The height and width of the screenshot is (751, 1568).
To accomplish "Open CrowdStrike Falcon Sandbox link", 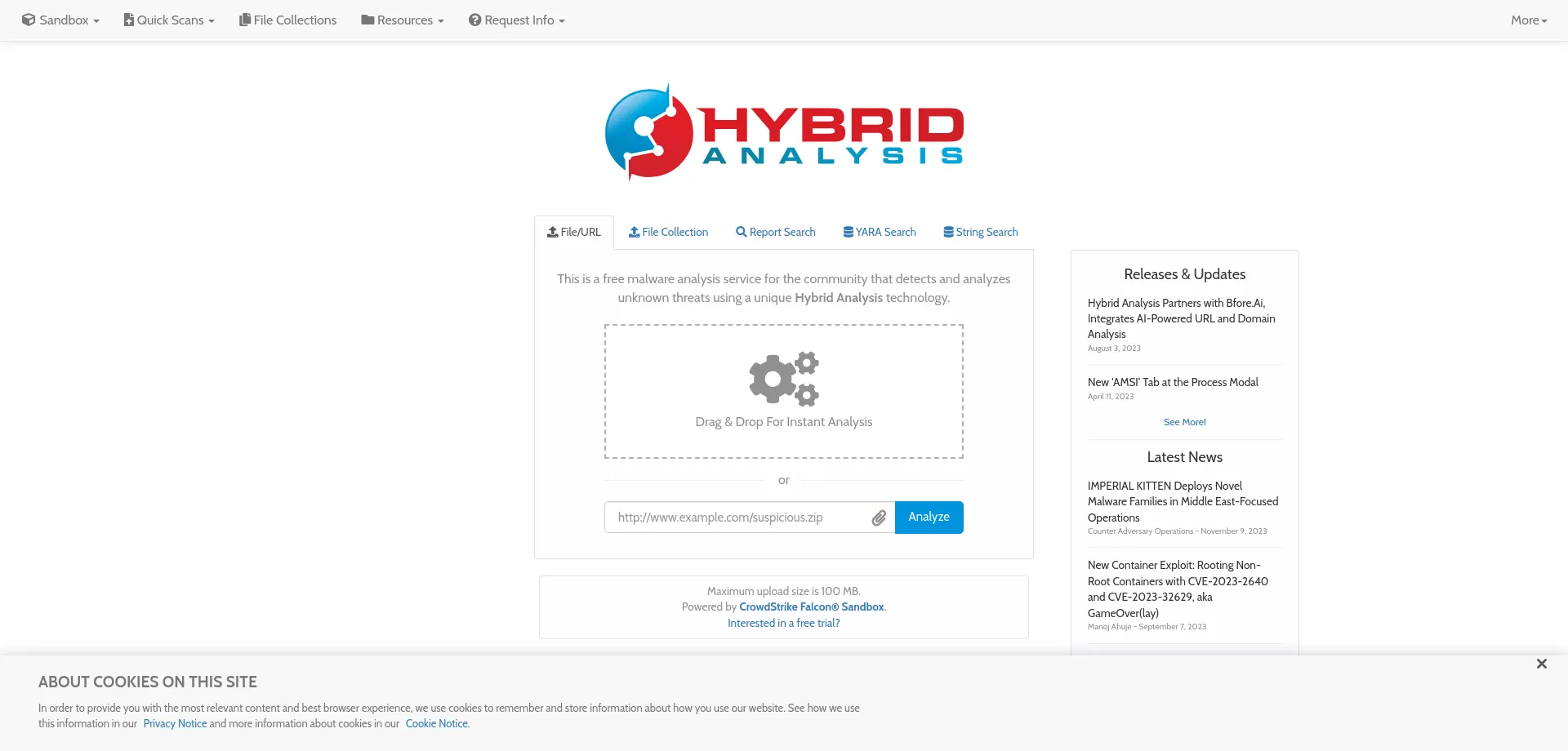I will pyautogui.click(x=812, y=607).
